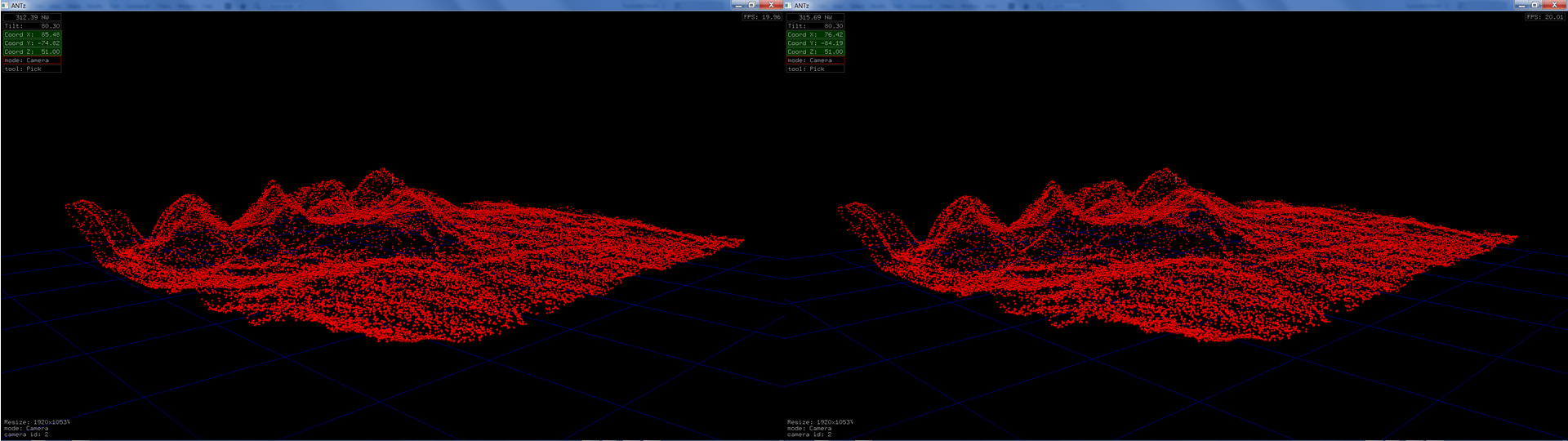Pick the tallest peak of the right red point cloud
This screenshot has width=1568, height=441.
click(1165, 171)
